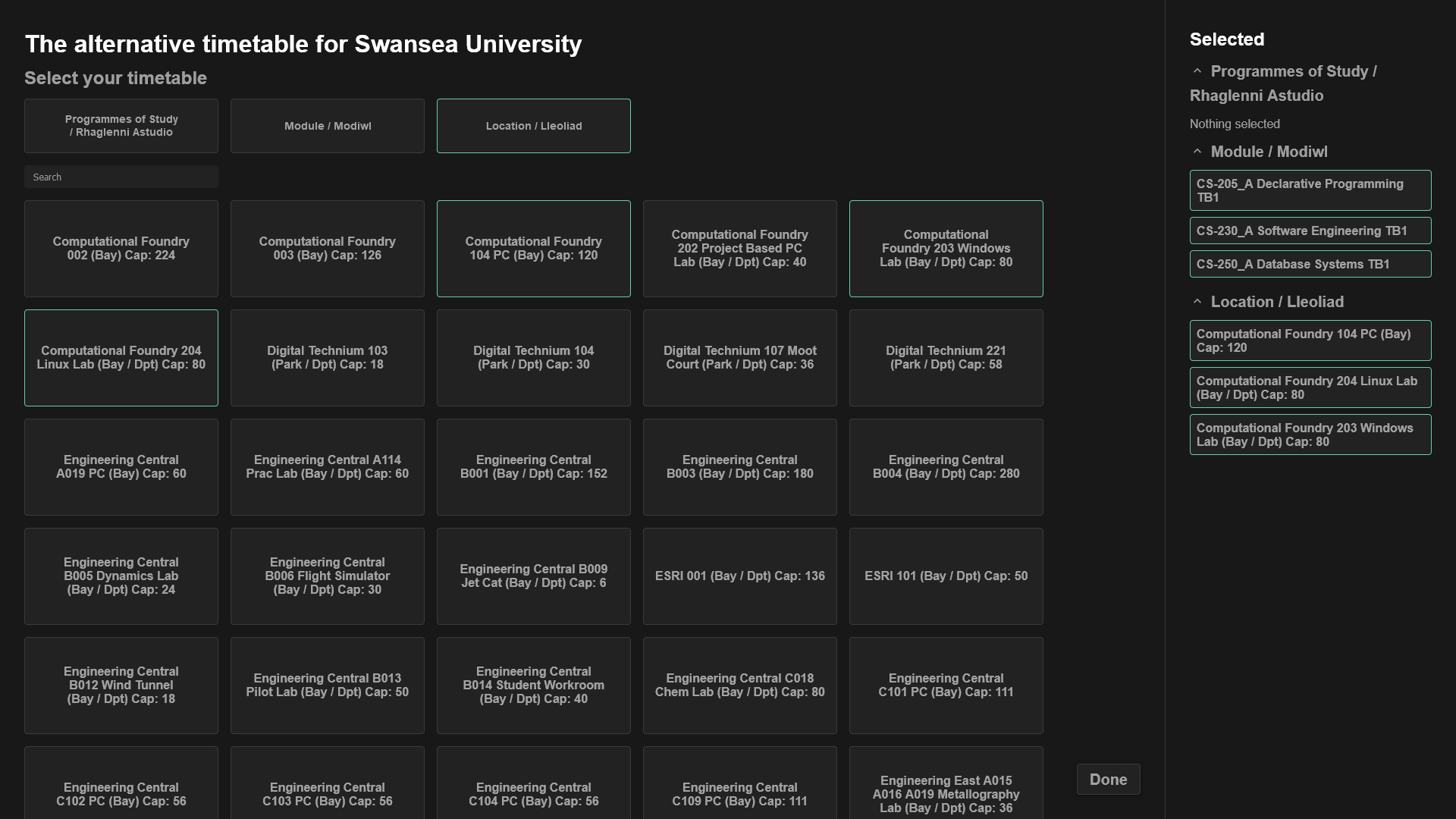Select Engineering Central B012 Wind Tunnel
Viewport: 1456px width, 819px height.
click(x=121, y=686)
